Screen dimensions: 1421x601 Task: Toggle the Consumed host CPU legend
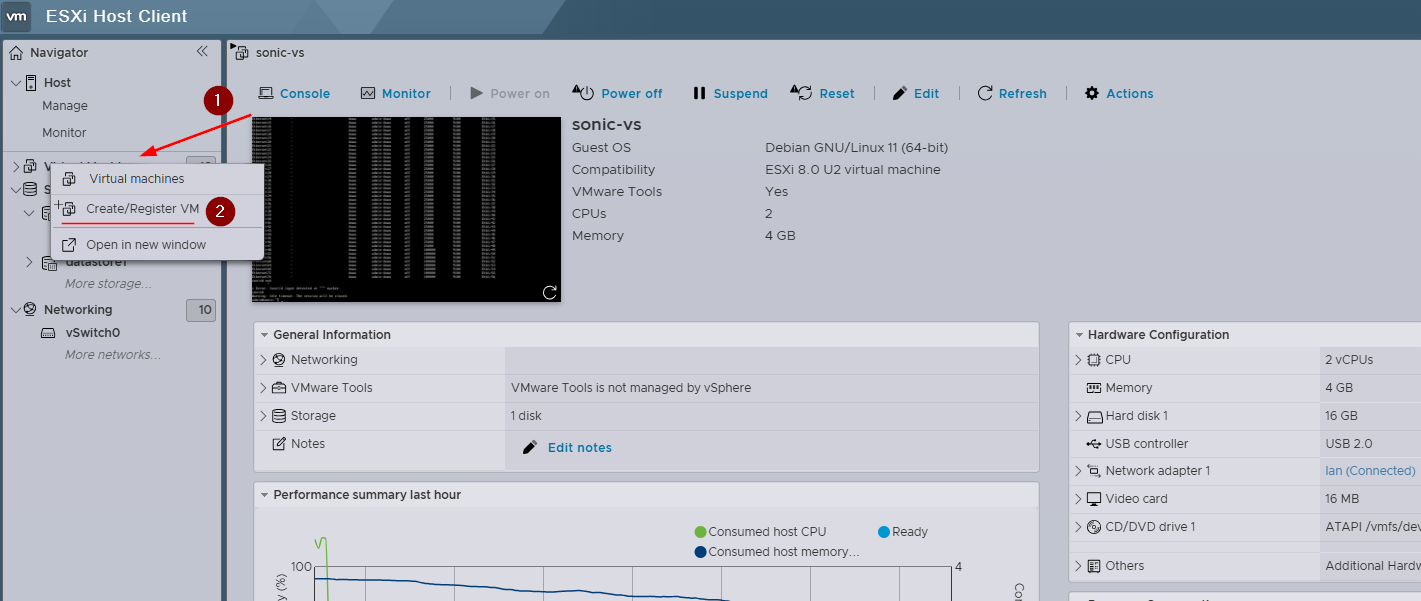point(760,532)
